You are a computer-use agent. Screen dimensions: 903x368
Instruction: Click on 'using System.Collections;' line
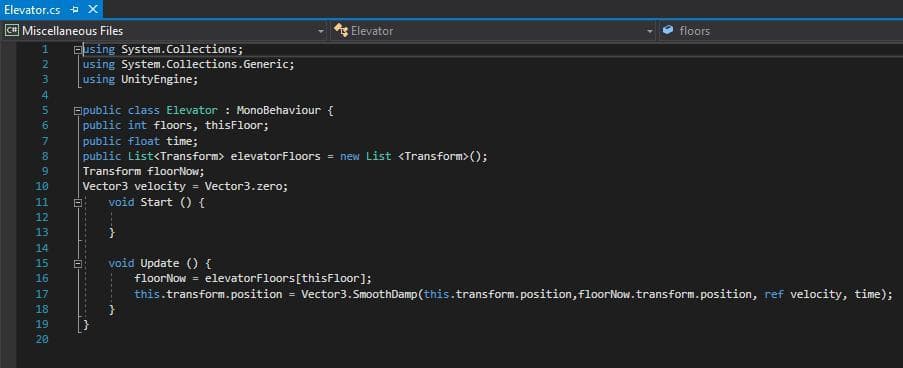point(163,50)
